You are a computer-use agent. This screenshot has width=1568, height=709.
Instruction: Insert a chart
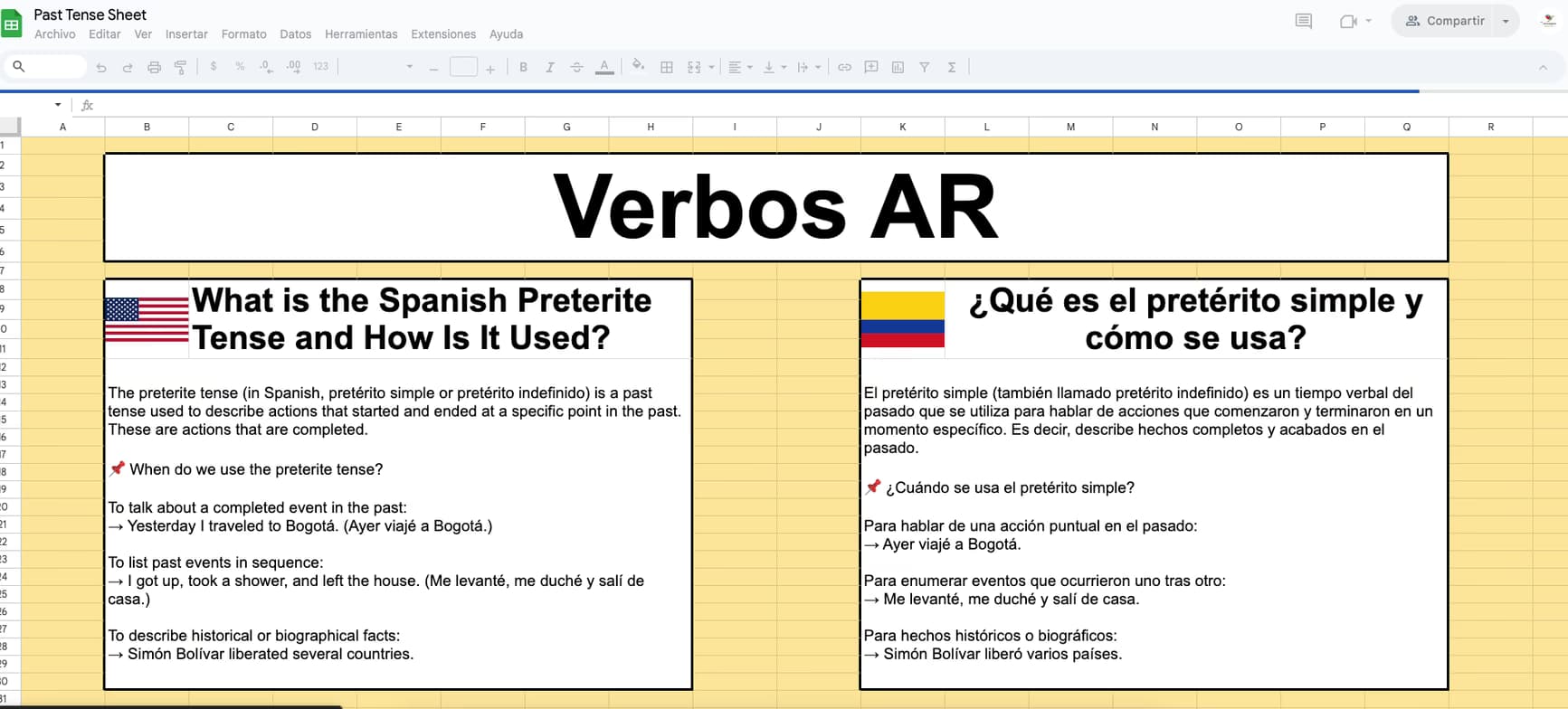[x=898, y=67]
